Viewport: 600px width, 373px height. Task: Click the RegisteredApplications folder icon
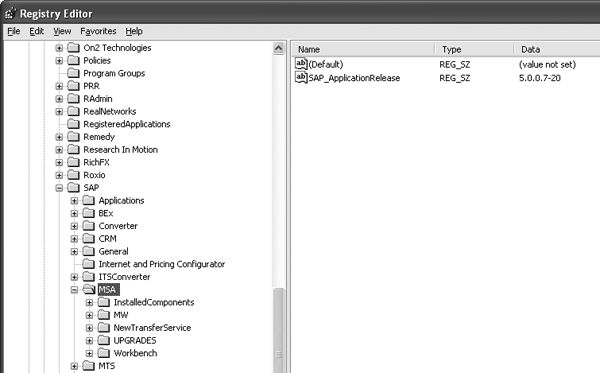tap(73, 124)
